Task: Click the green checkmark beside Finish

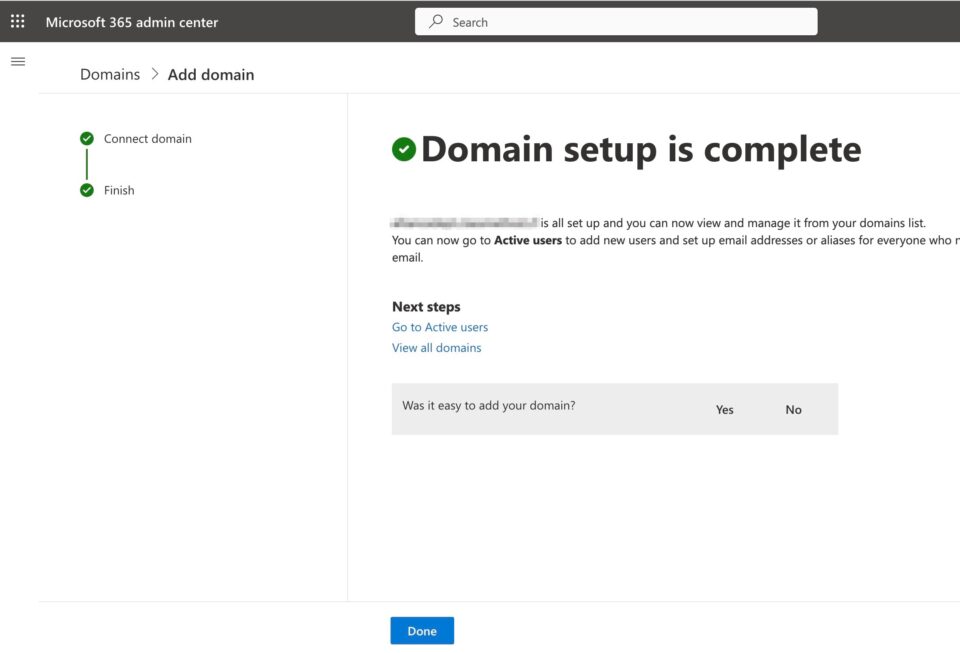Action: 87,190
